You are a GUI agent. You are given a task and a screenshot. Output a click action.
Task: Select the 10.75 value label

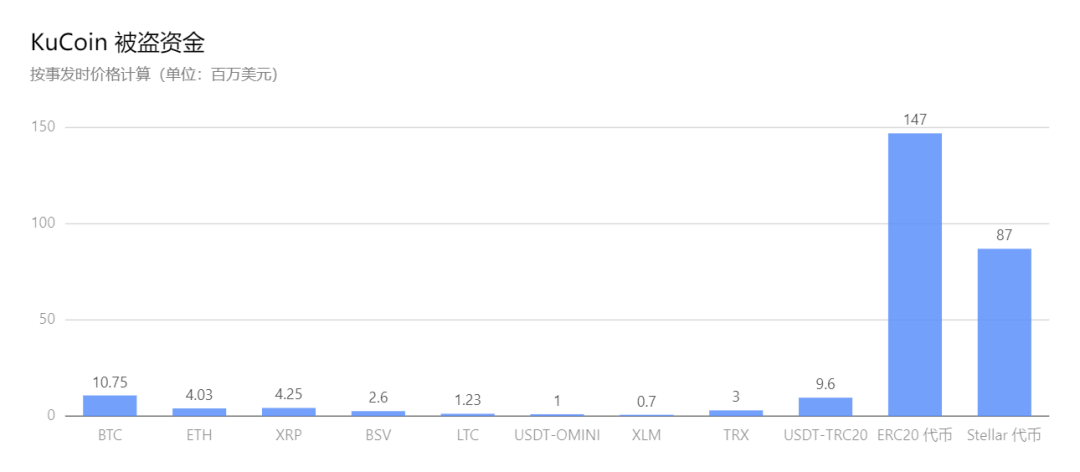[x=109, y=382]
